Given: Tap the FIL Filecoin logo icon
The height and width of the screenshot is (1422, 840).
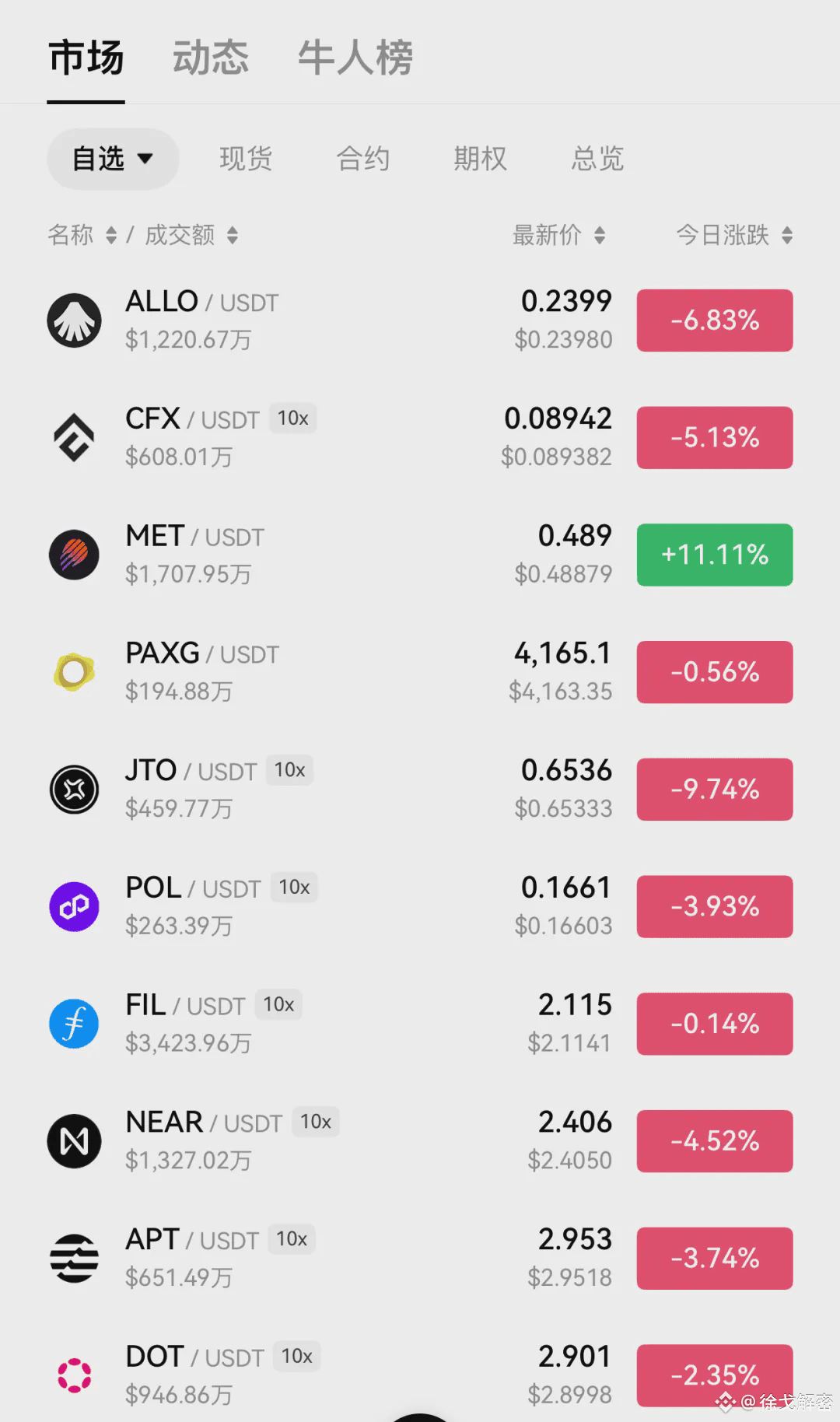Looking at the screenshot, I should 74,1024.
